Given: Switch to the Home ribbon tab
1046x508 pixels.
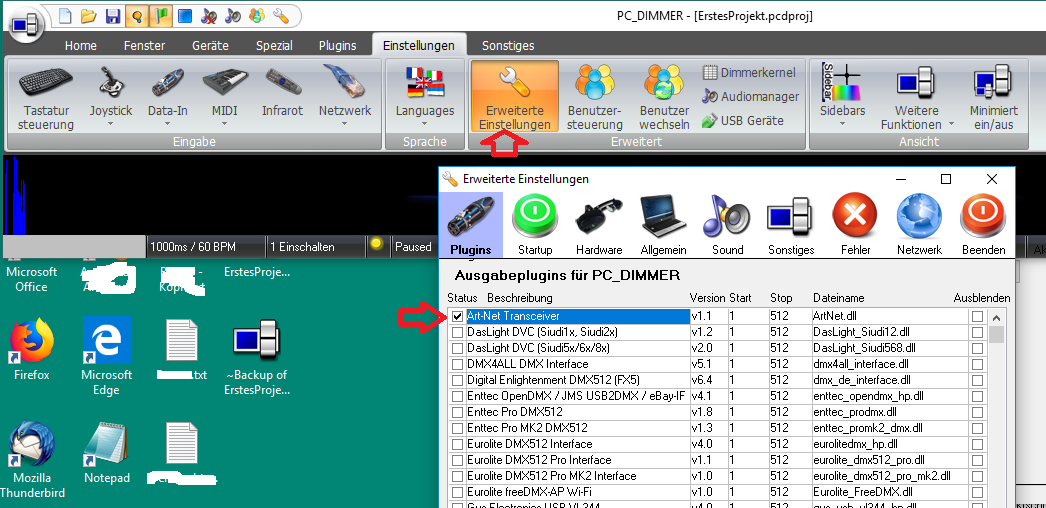Looking at the screenshot, I should (81, 45).
